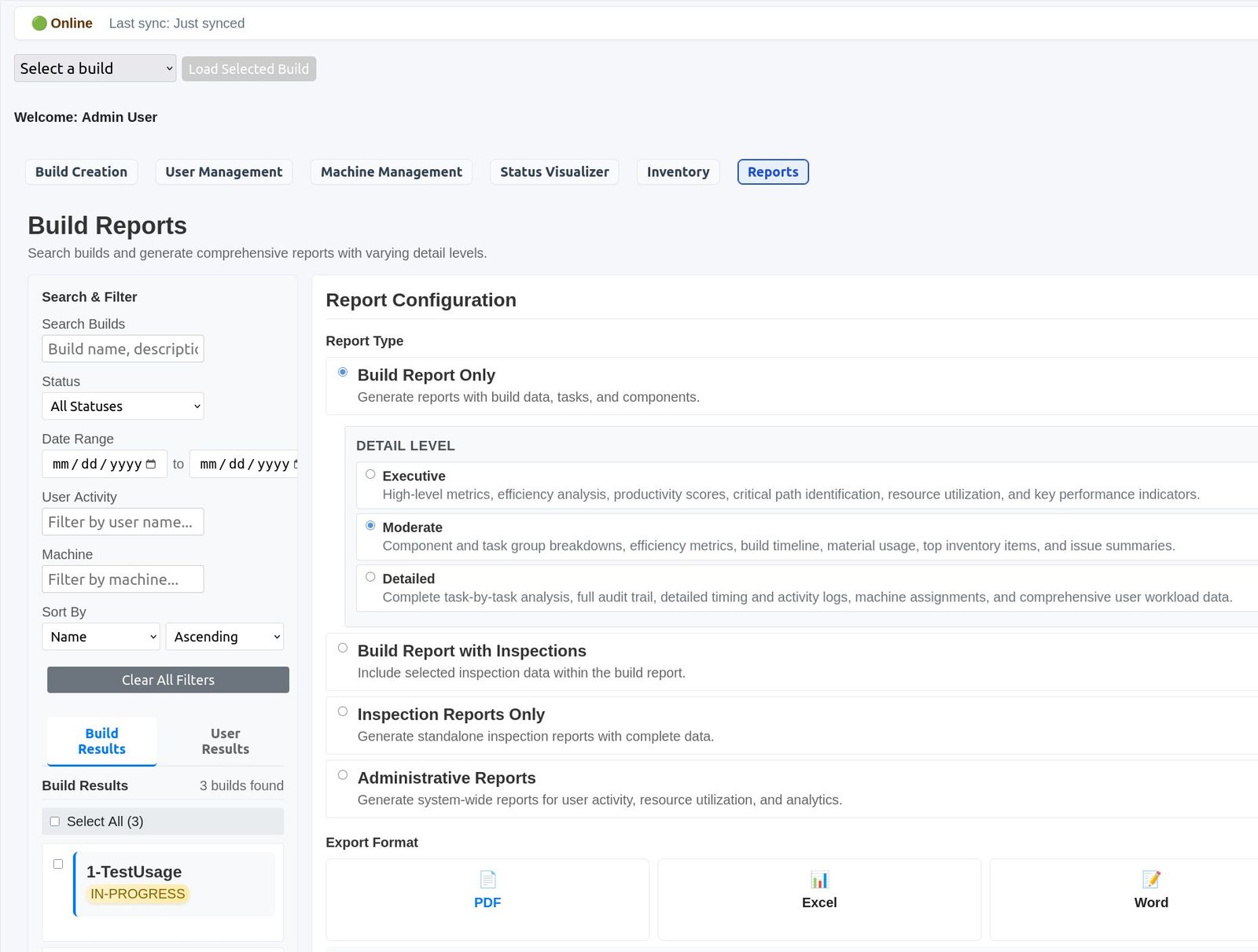Click the PDF export format icon
The image size is (1258, 952).
coord(487,879)
